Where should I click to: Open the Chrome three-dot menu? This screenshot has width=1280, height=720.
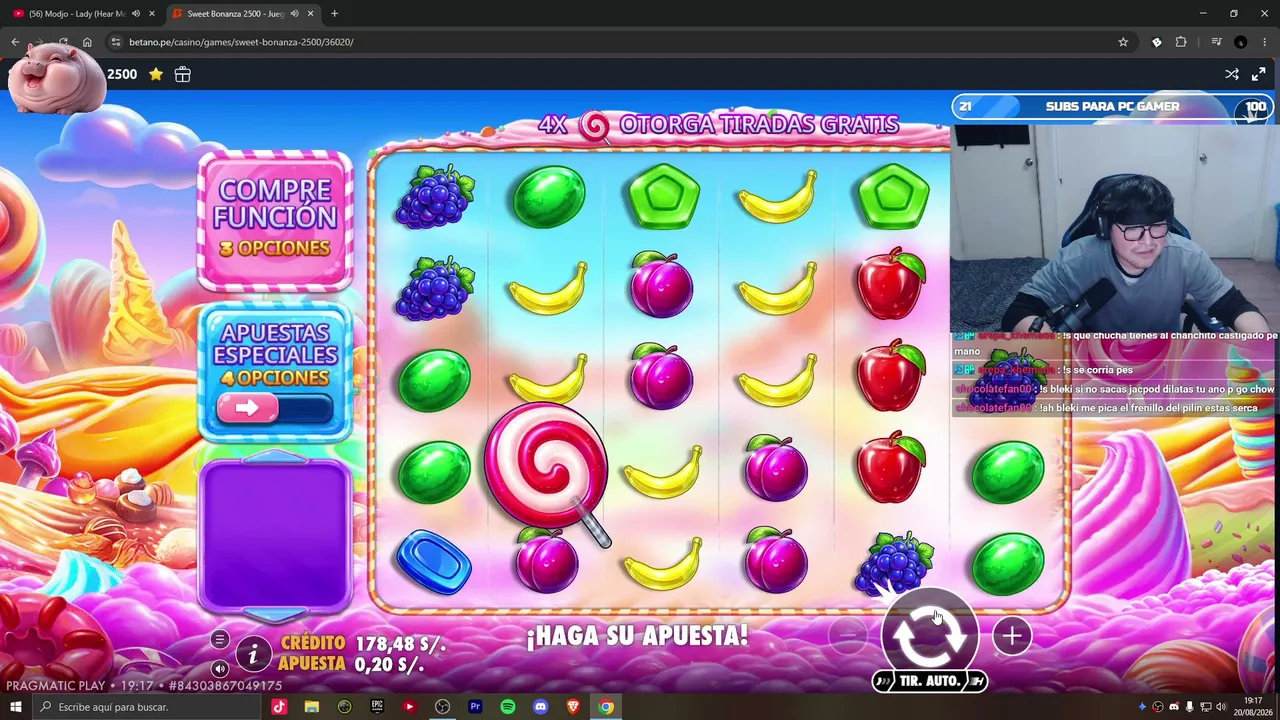[1264, 42]
